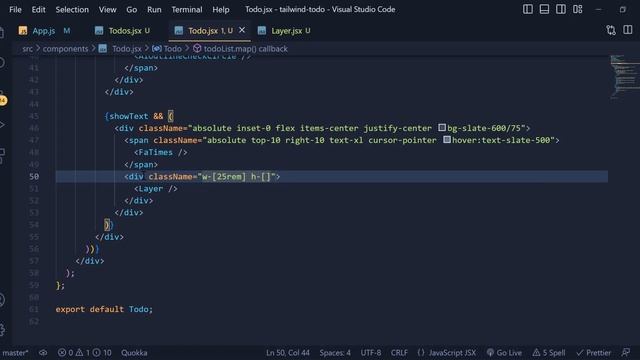Switch to the Layer.jsx tab

coord(286,31)
